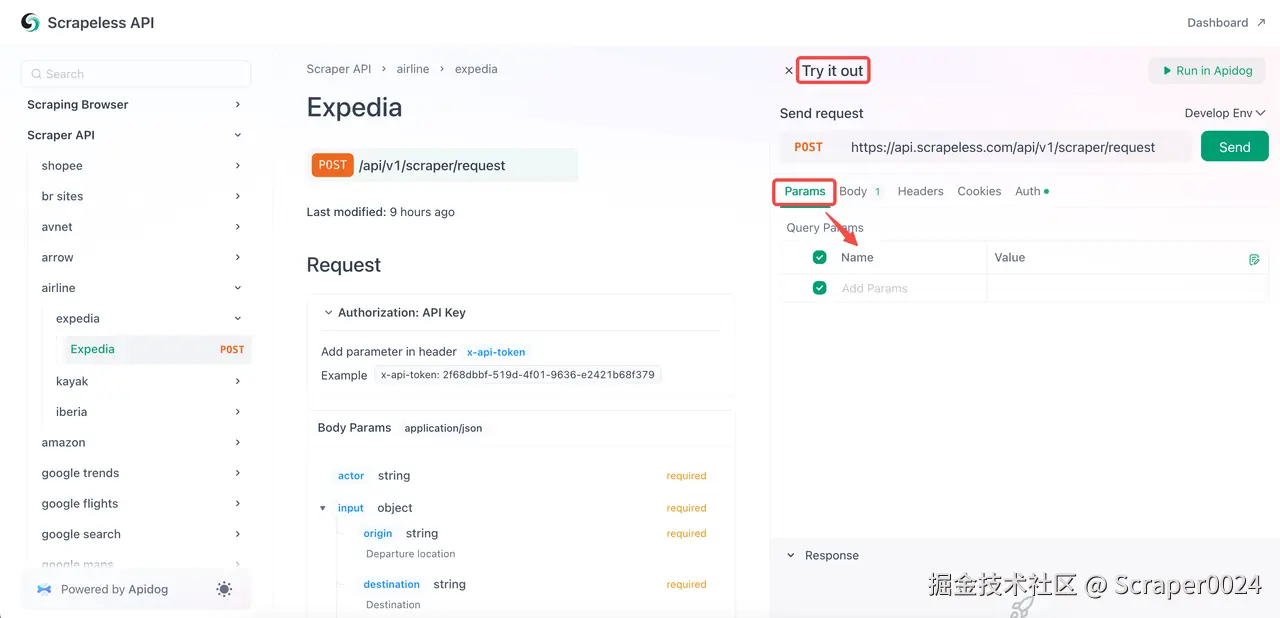Image resolution: width=1280 pixels, height=618 pixels.
Task: Click the sun theme icon in sidebar footer
Action: tap(224, 589)
